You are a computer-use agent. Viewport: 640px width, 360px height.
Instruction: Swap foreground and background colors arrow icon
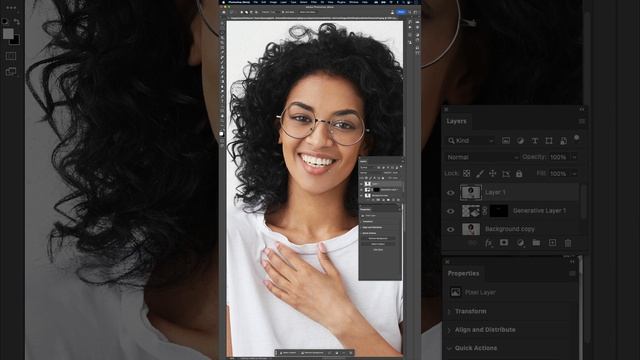pyautogui.click(x=17, y=21)
